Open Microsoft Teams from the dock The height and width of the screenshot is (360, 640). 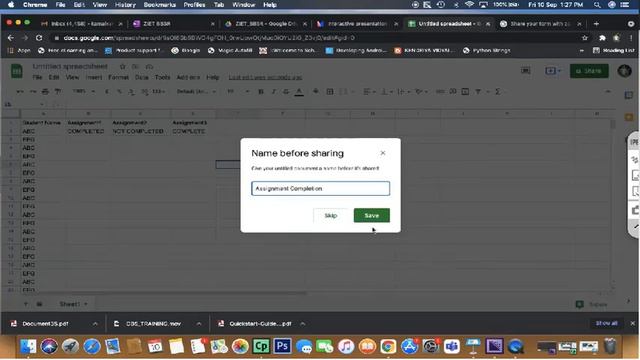tap(452, 346)
